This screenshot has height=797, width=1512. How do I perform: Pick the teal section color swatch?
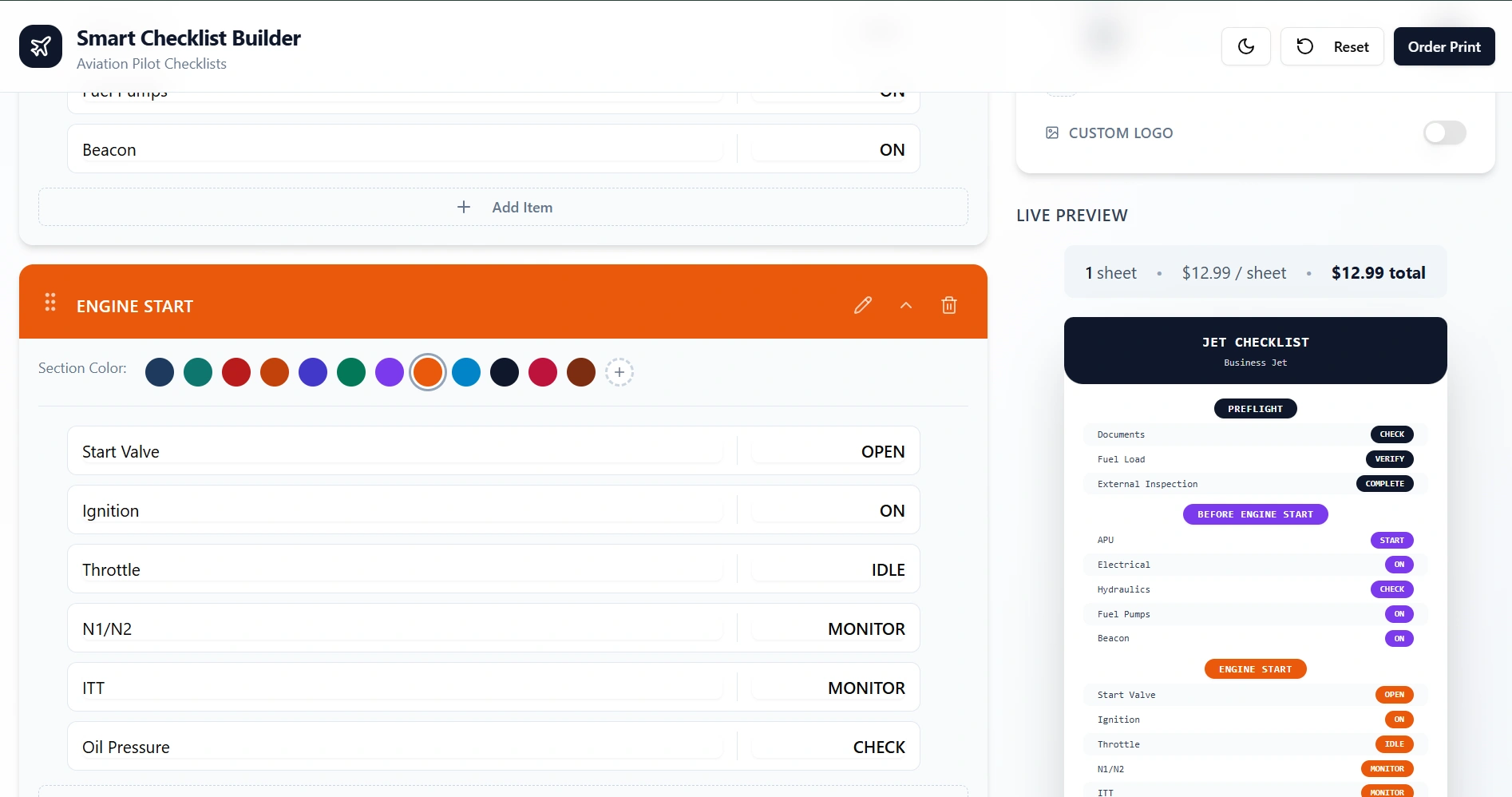coord(198,372)
